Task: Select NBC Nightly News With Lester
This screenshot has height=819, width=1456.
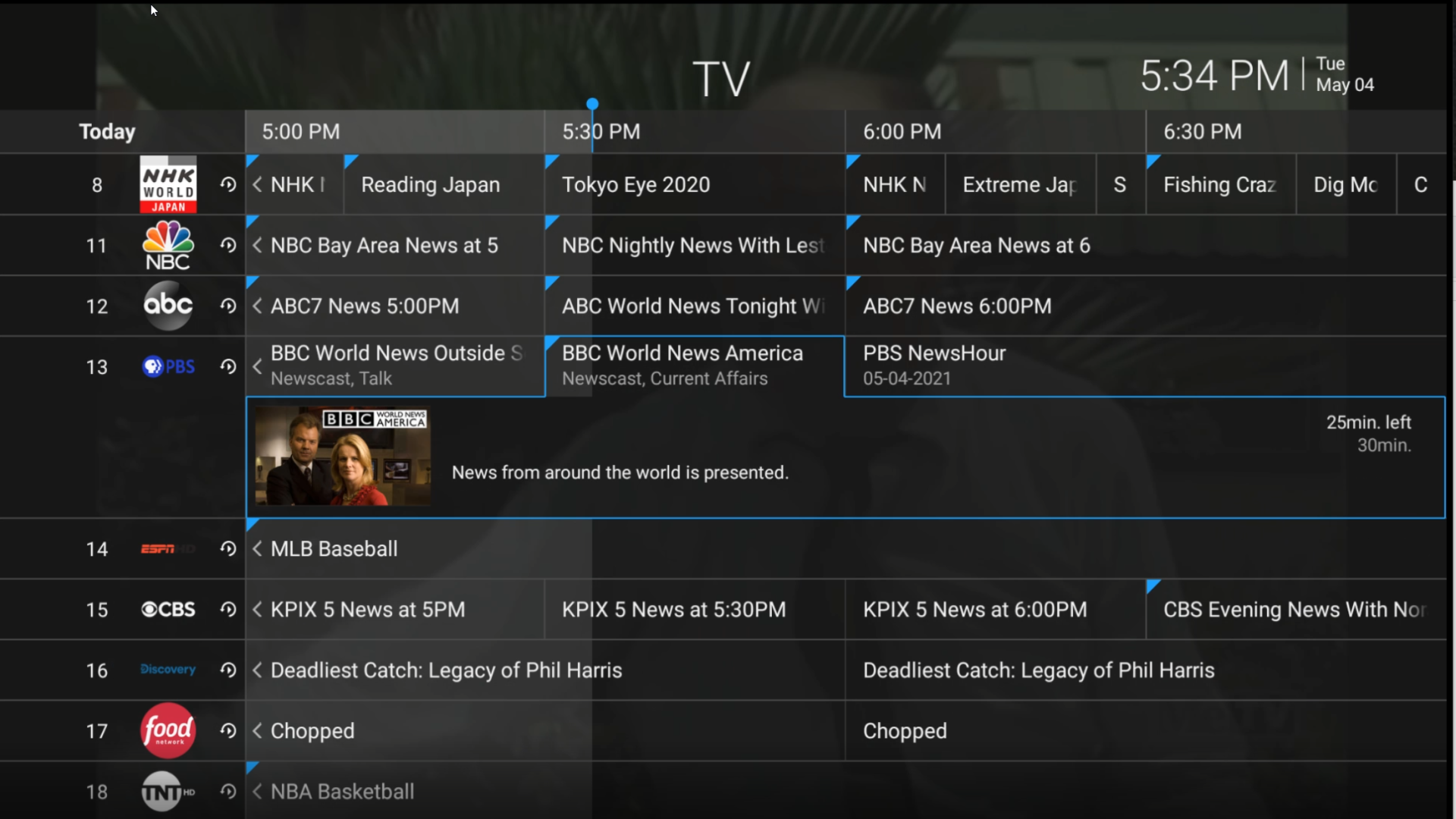Action: [692, 245]
